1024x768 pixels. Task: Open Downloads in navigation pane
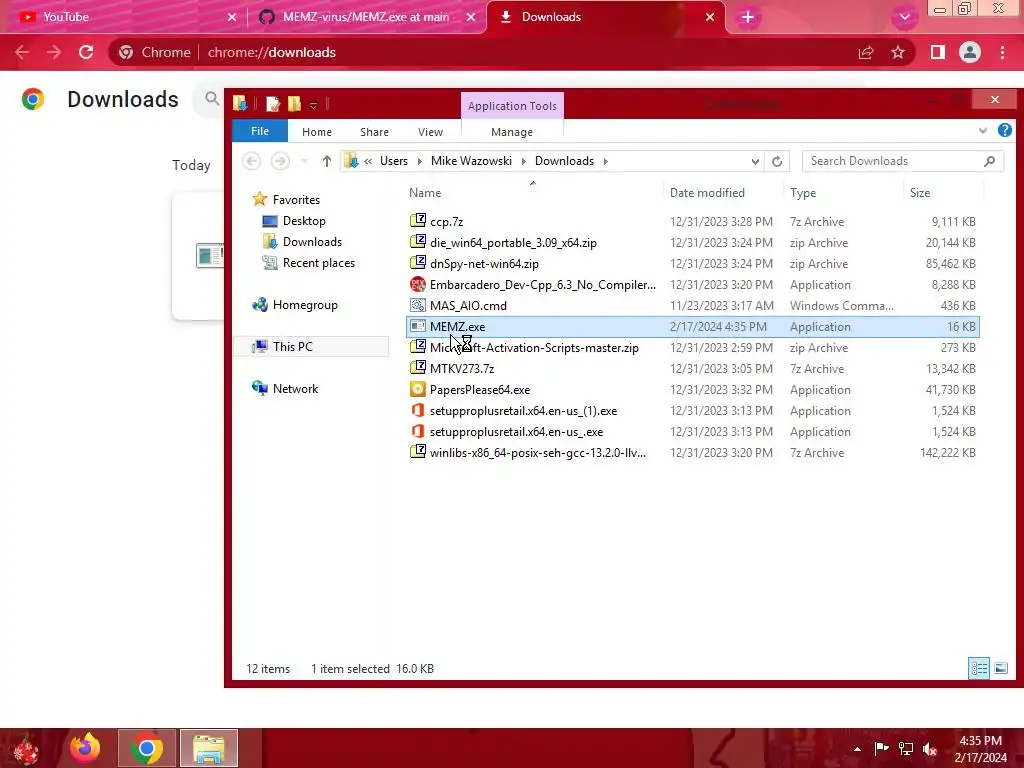[x=312, y=242]
